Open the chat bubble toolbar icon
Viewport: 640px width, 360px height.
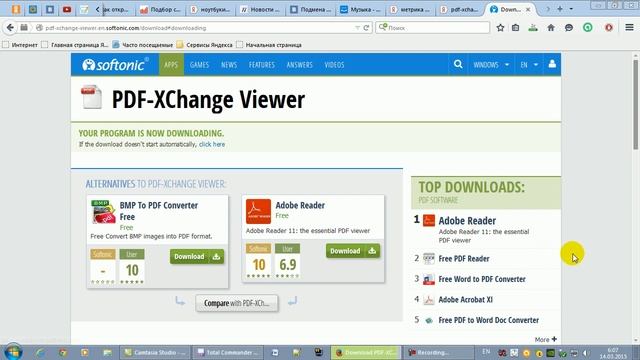[x=569, y=27]
